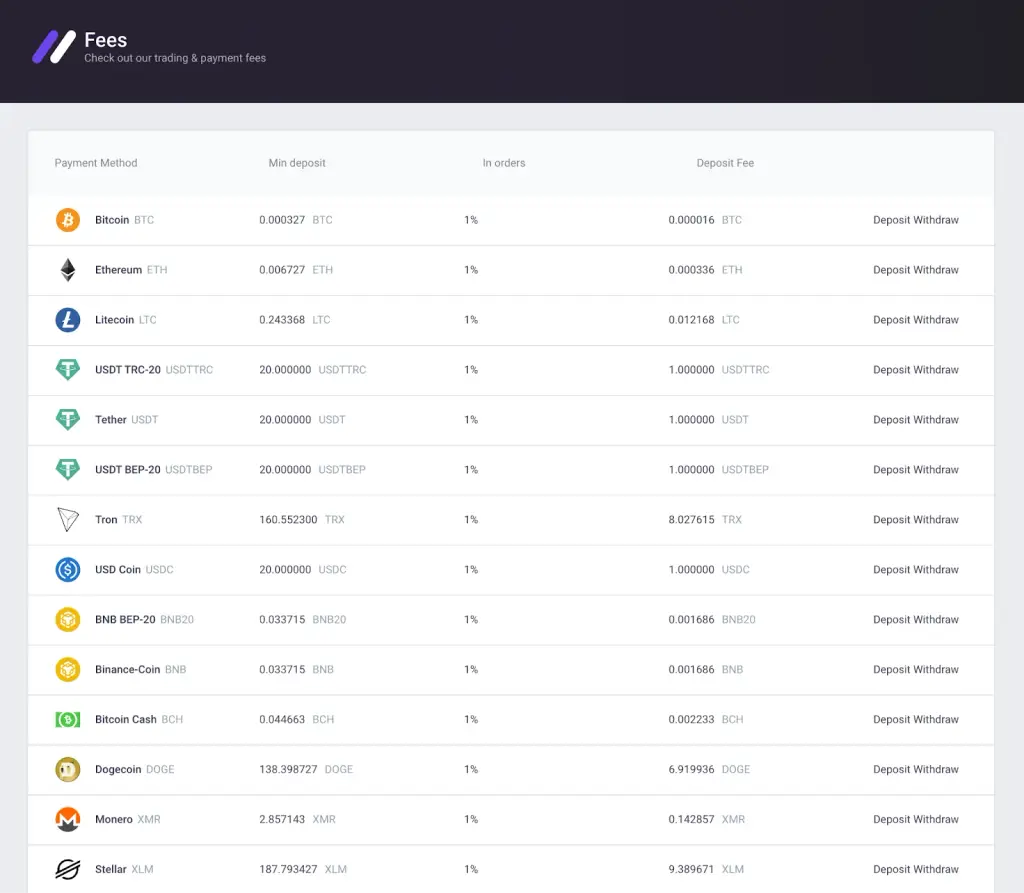Click deposit fee 0.002233 BCH
This screenshot has width=1024, height=893.
coord(706,719)
